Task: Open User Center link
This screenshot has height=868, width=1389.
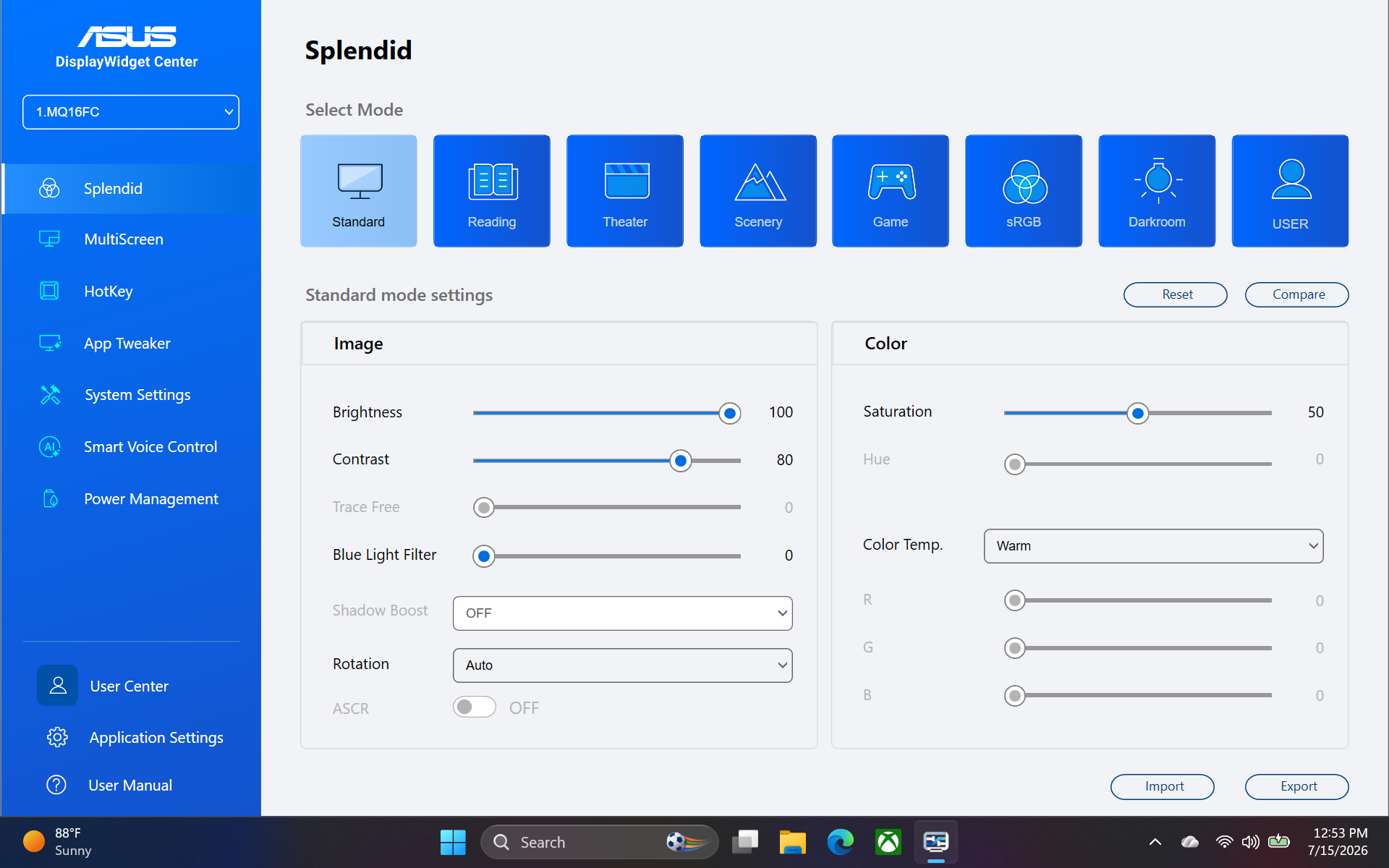Action: pyautogui.click(x=129, y=686)
